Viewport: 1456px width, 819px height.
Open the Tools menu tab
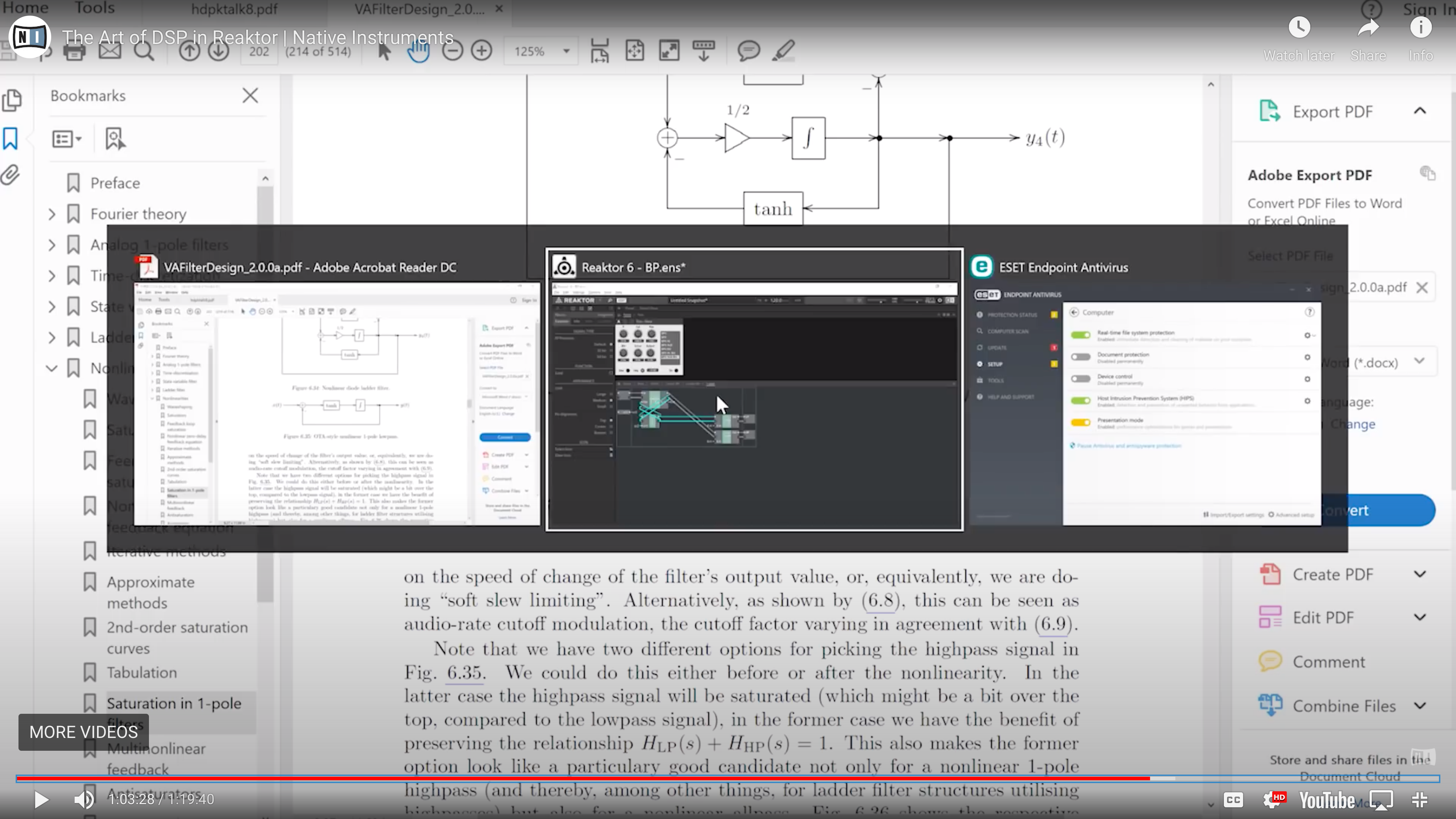(x=95, y=8)
